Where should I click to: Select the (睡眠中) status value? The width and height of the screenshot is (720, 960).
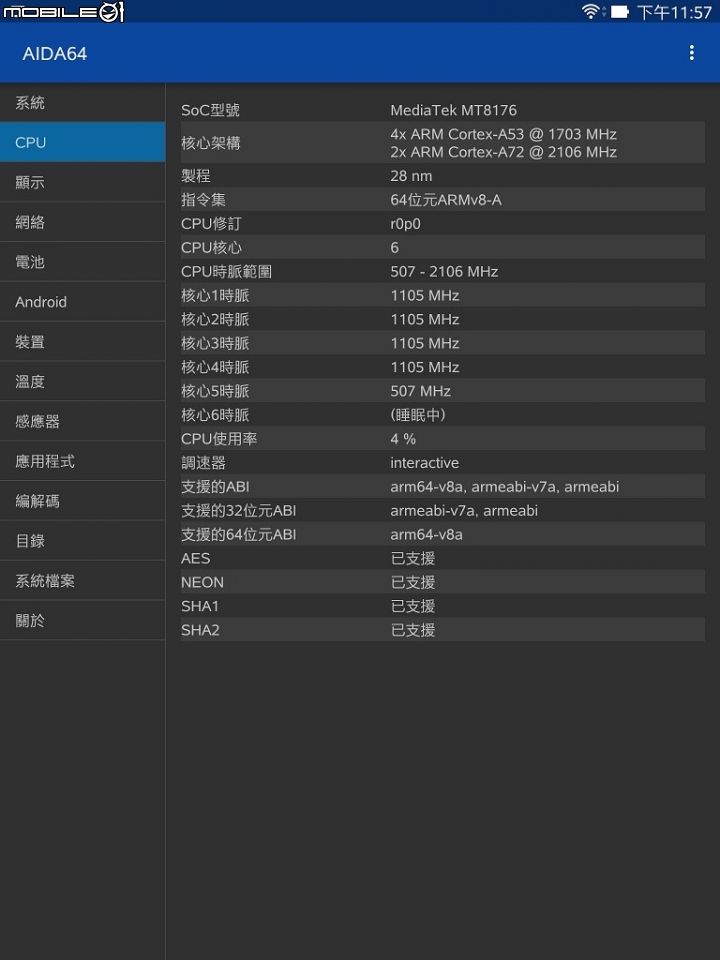coord(418,414)
